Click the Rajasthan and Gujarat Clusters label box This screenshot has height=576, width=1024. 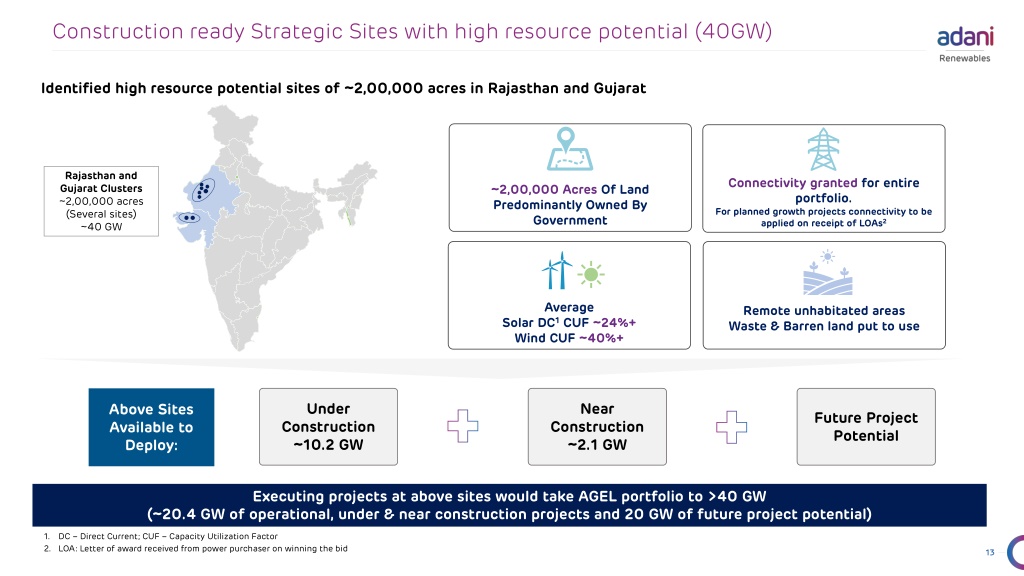coord(101,201)
